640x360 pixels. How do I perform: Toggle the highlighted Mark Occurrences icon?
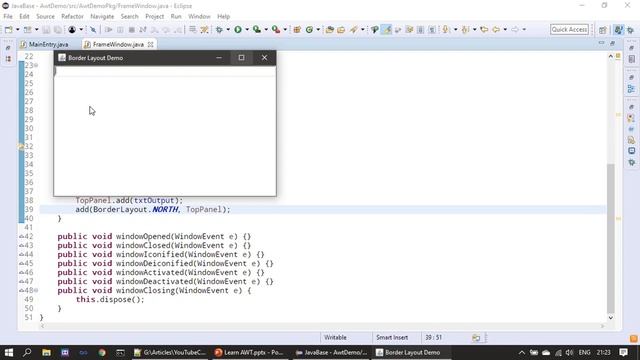point(386,29)
